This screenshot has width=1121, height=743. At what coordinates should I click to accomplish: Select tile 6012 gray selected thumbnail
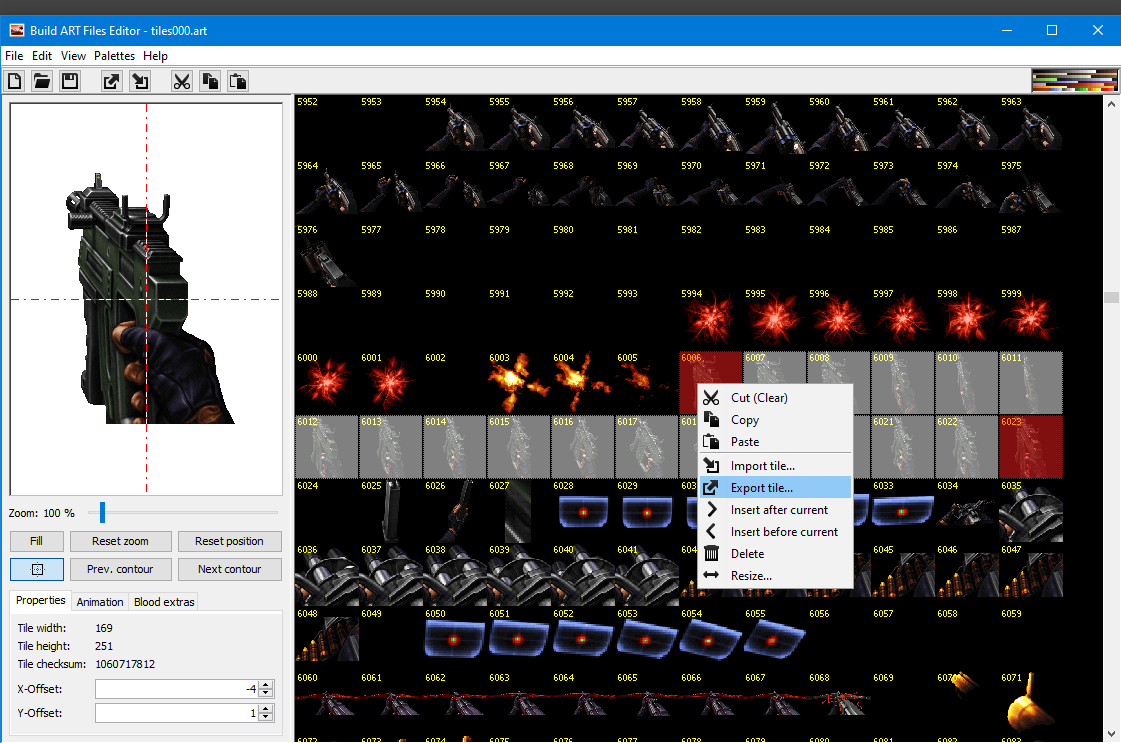click(x=327, y=446)
